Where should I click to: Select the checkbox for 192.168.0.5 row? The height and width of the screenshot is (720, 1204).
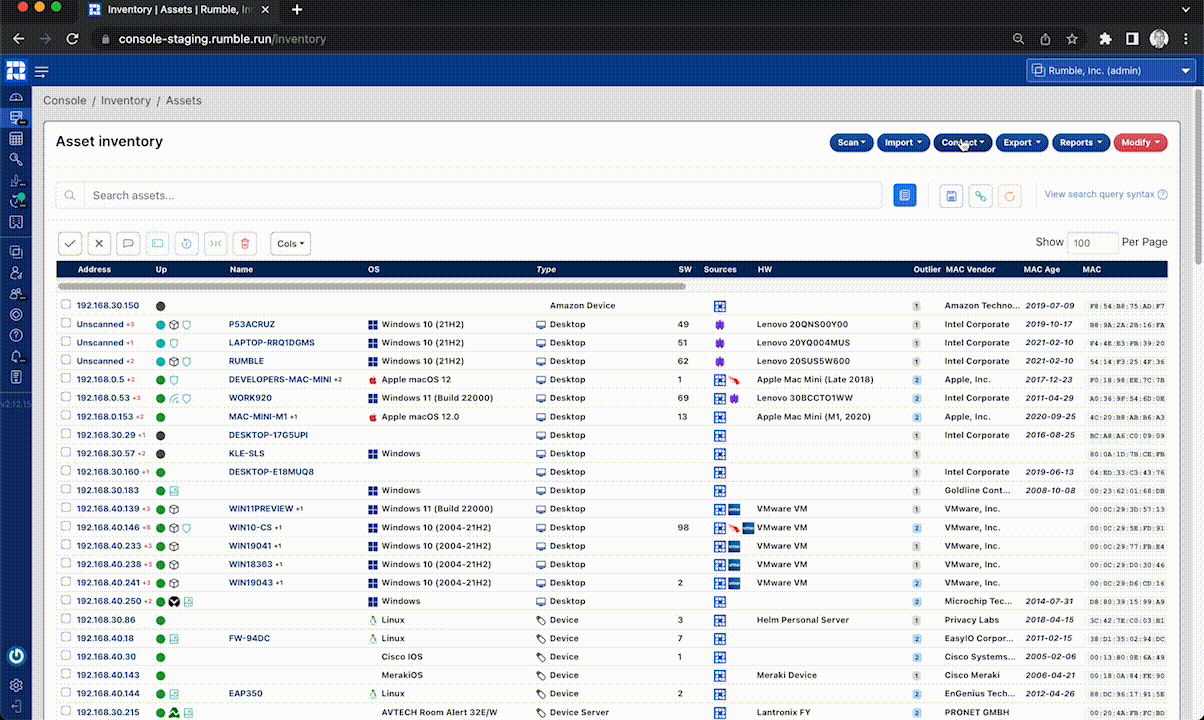(x=66, y=379)
